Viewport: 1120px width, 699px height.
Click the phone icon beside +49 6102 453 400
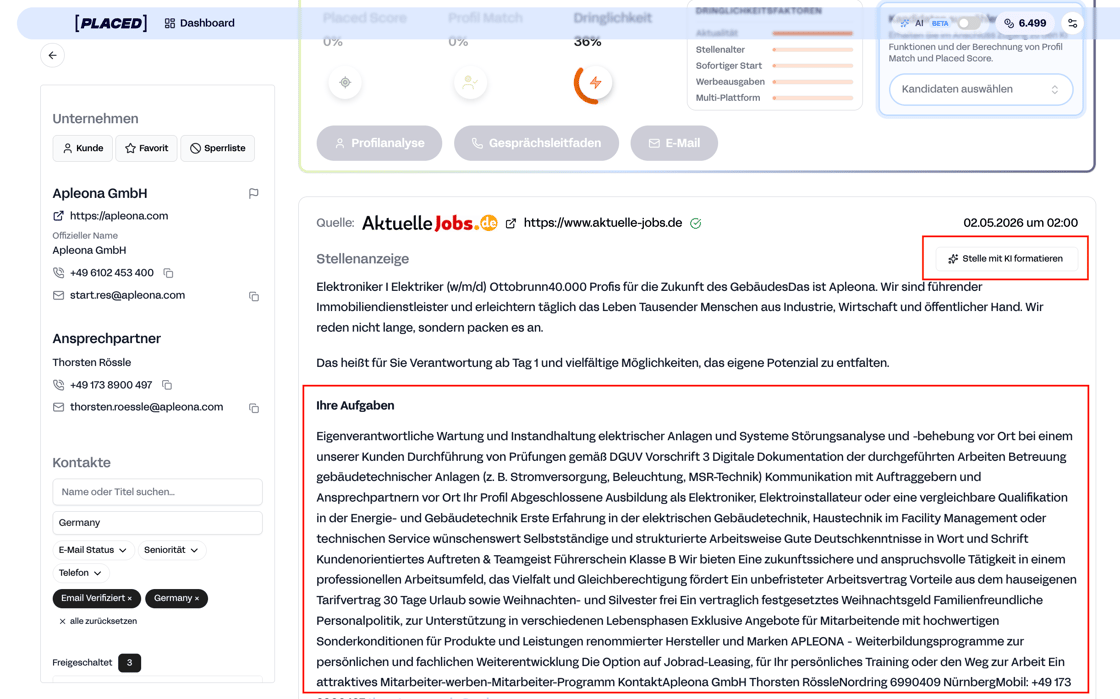coord(59,273)
